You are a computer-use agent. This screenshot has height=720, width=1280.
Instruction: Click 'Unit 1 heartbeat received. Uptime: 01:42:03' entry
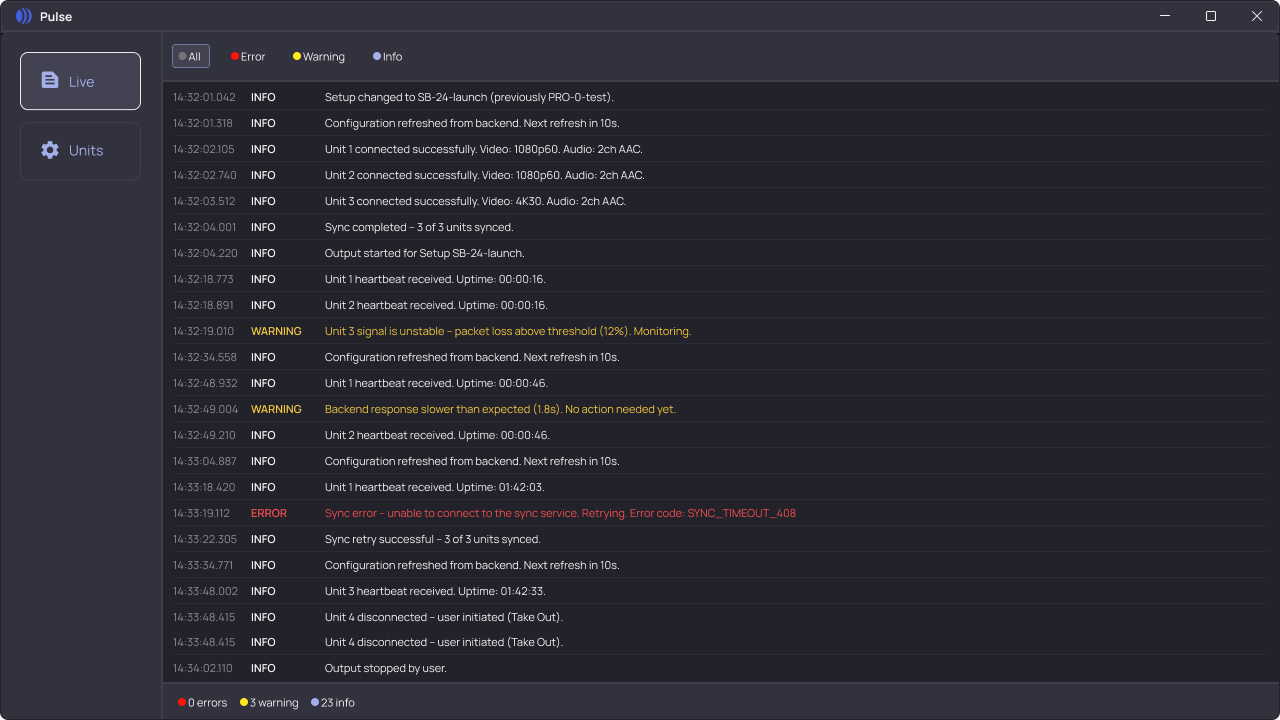pos(720,487)
